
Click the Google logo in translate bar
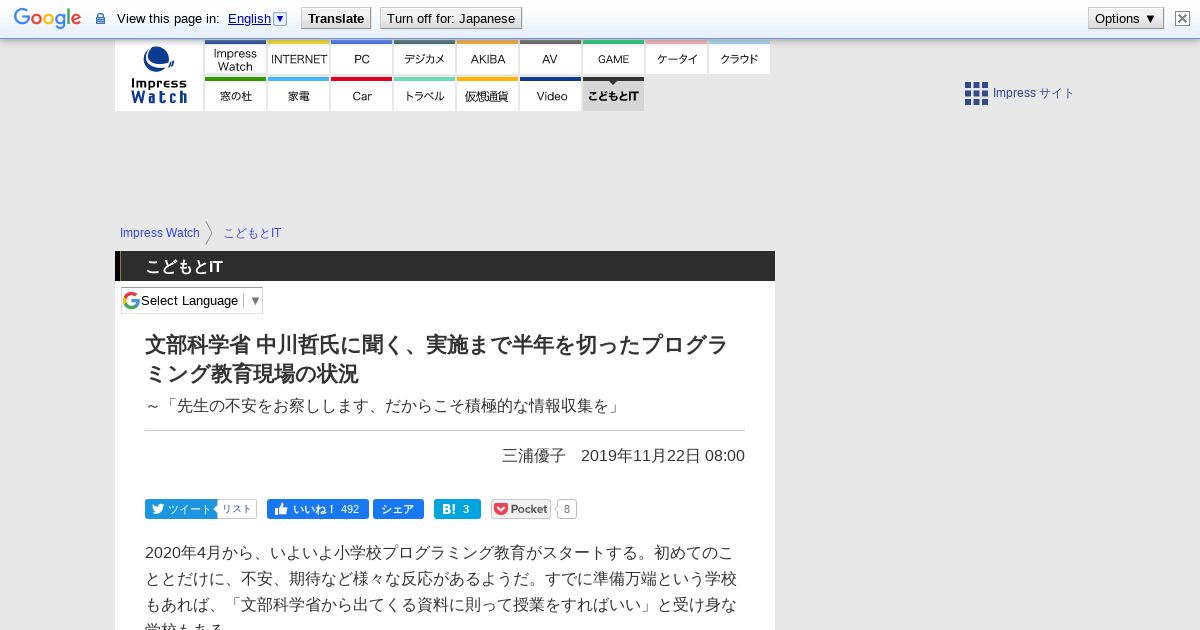(x=47, y=18)
